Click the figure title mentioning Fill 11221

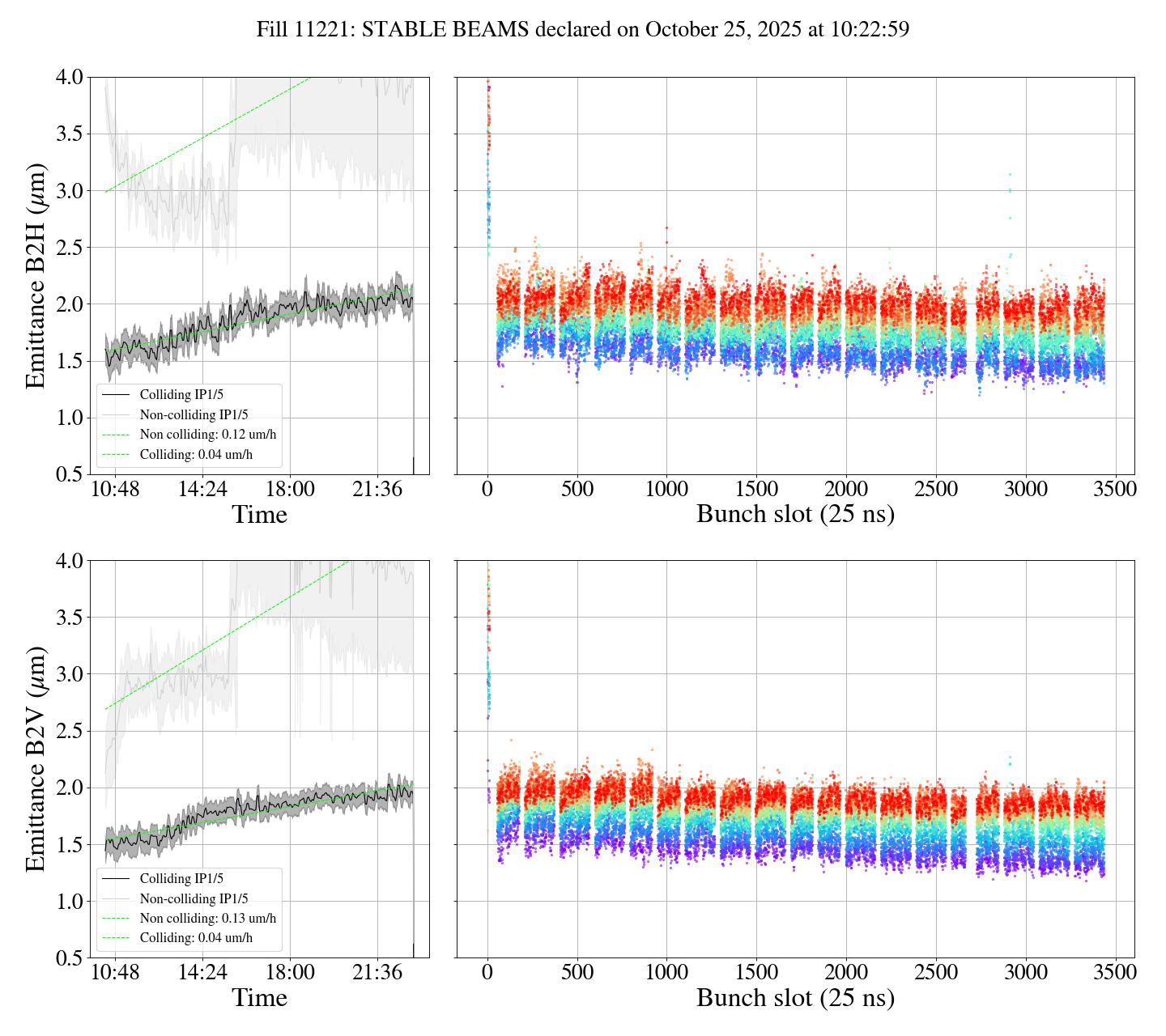[582, 30]
